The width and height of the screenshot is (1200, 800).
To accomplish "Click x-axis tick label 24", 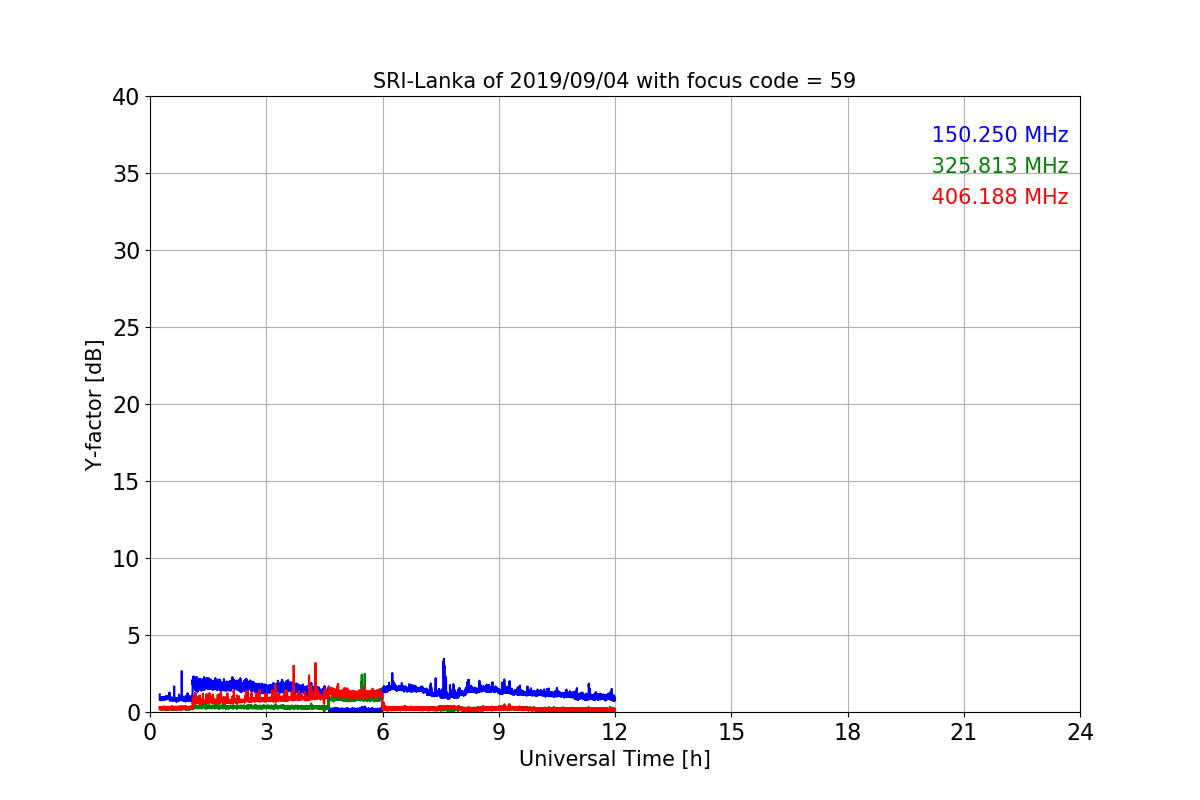I will [1080, 732].
